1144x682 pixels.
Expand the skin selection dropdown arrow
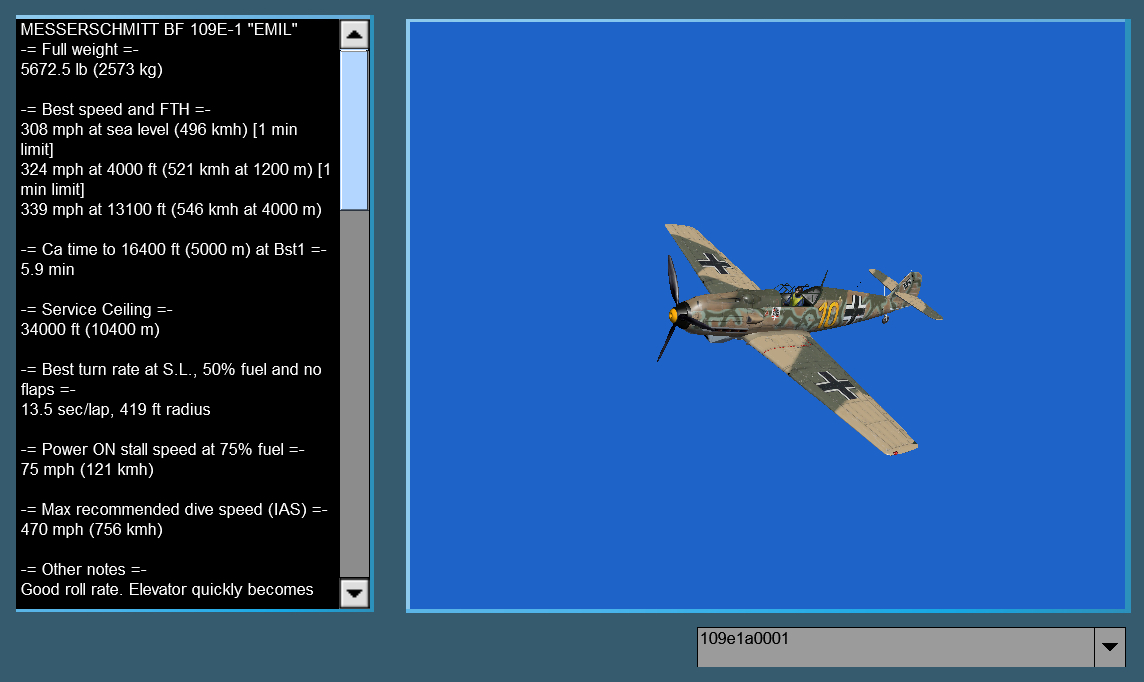[1109, 647]
